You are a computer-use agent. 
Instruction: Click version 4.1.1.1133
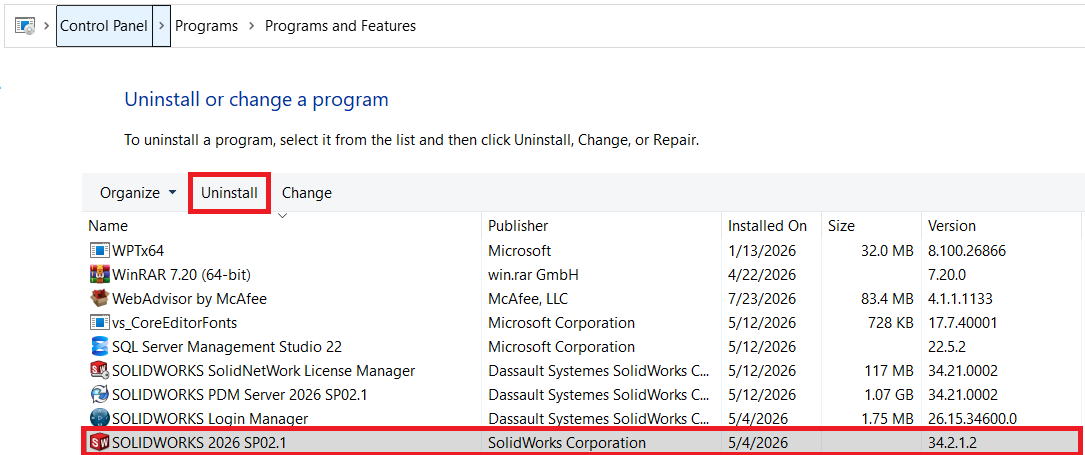[960, 299]
